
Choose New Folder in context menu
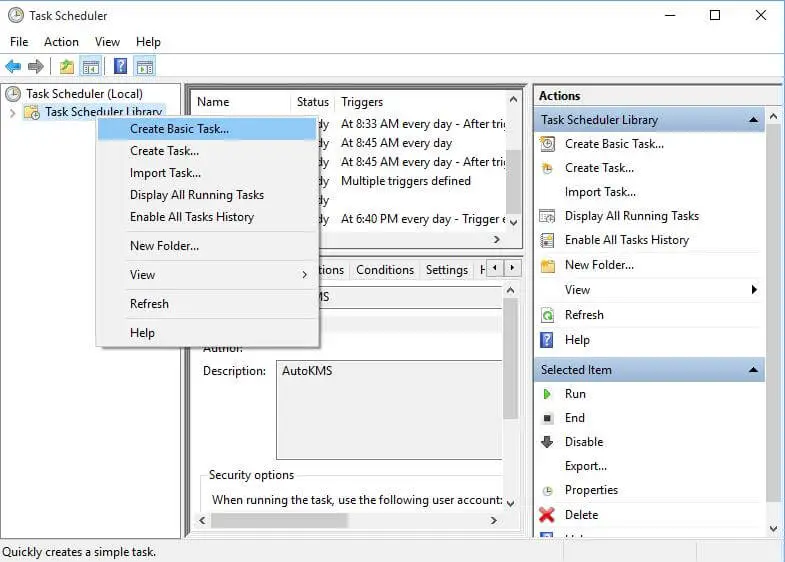208,246
